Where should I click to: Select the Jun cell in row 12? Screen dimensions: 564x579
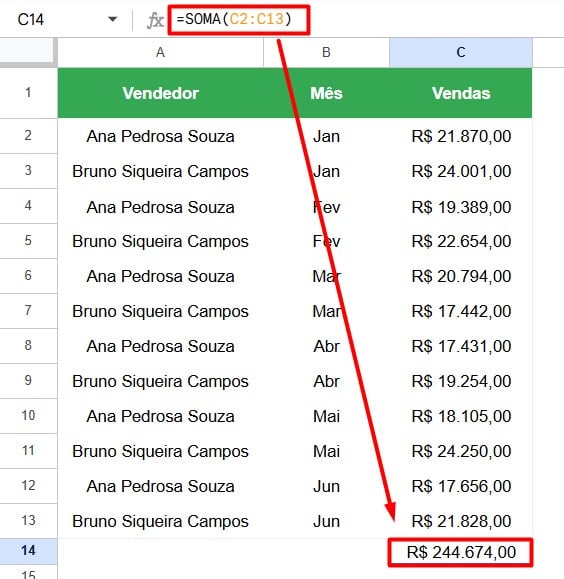326,486
